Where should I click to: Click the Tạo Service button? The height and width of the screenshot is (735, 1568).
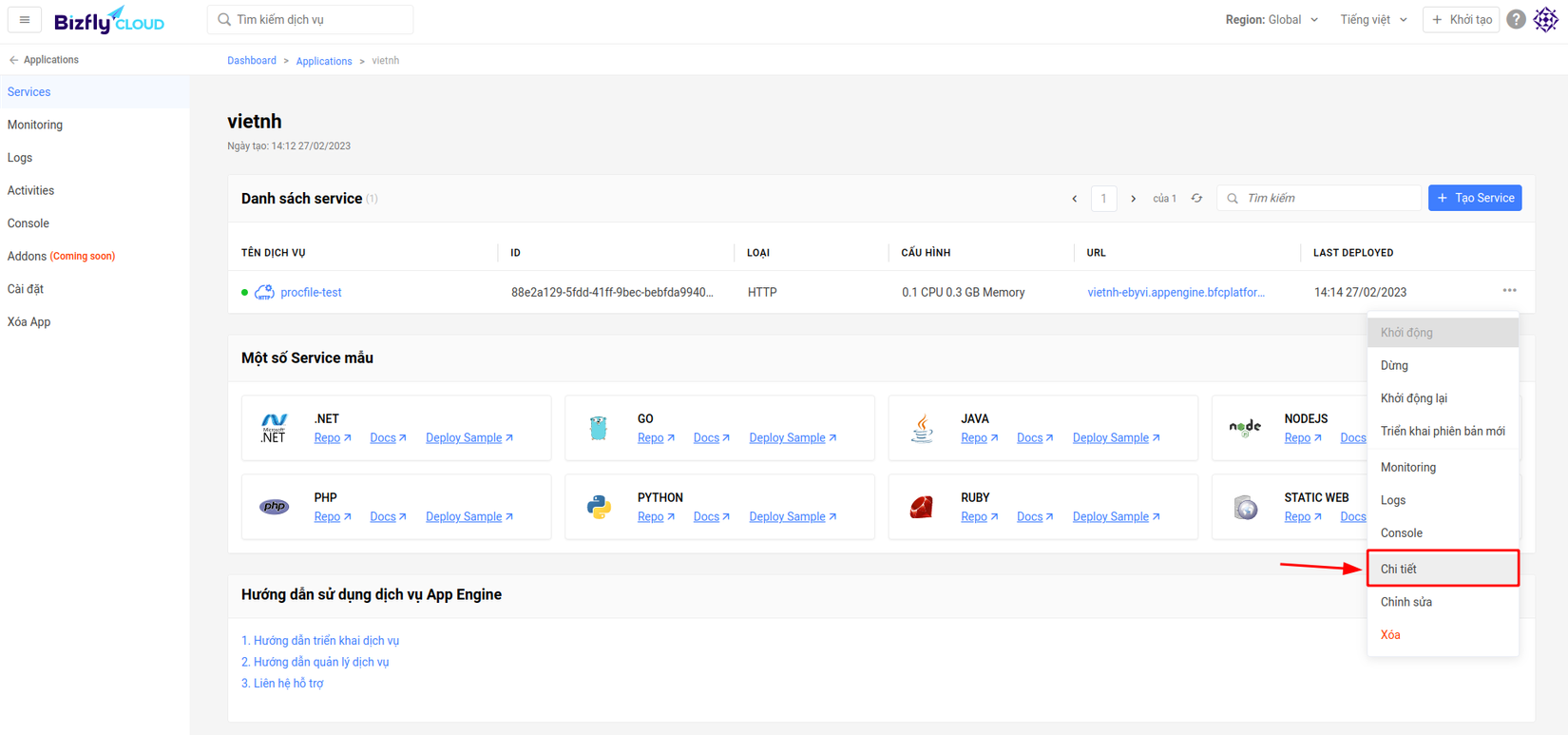click(x=1475, y=198)
